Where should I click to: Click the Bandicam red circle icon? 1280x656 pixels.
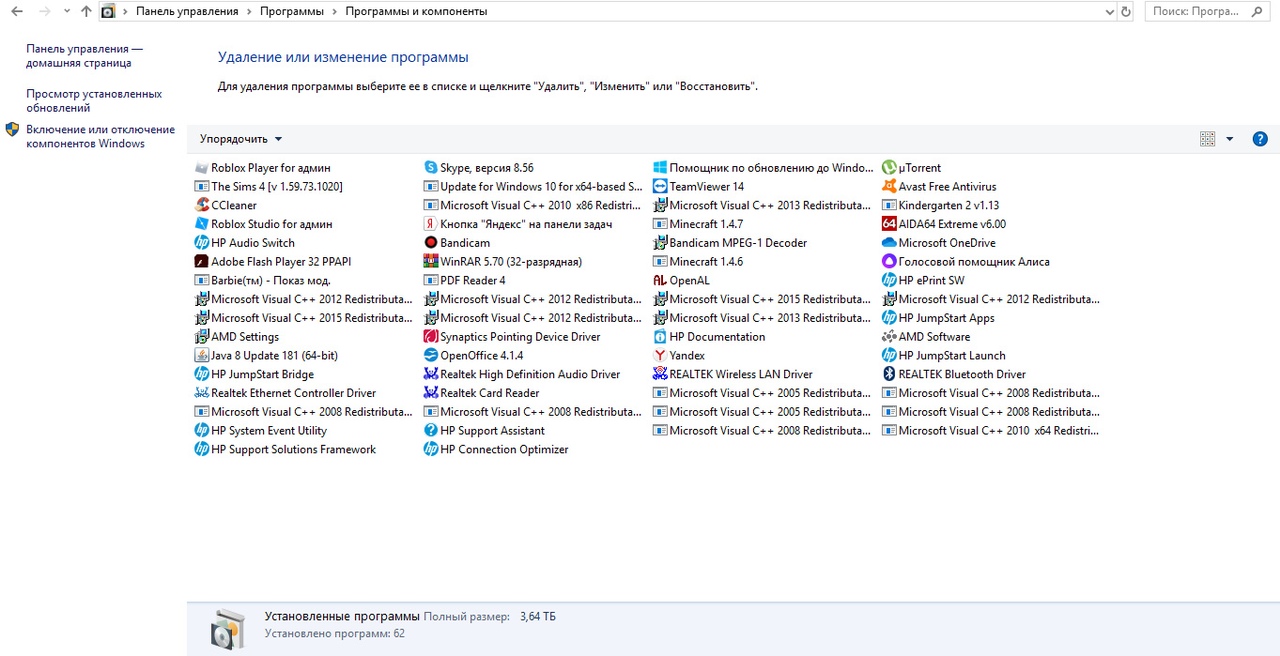[431, 243]
